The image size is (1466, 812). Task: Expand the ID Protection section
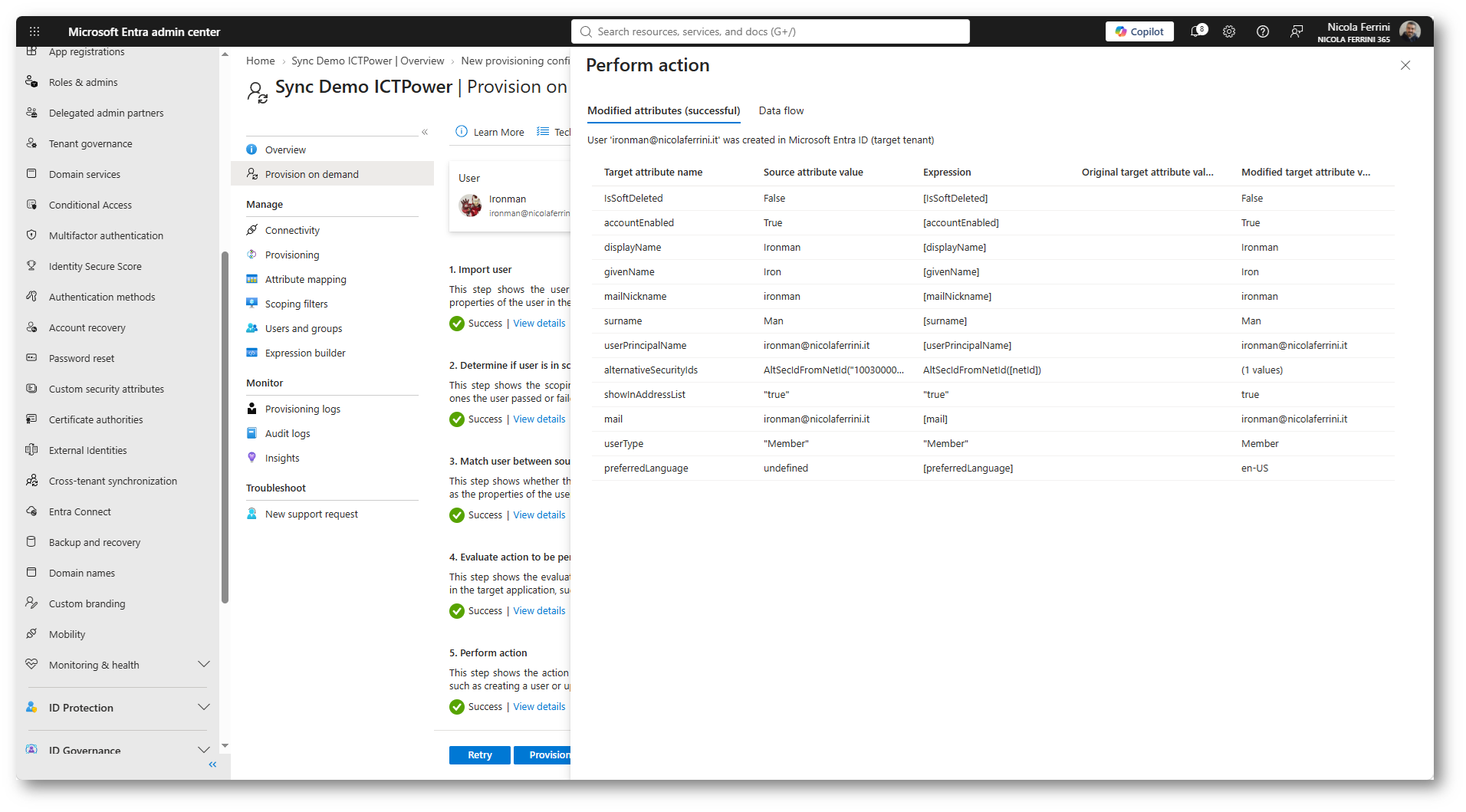[203, 708]
